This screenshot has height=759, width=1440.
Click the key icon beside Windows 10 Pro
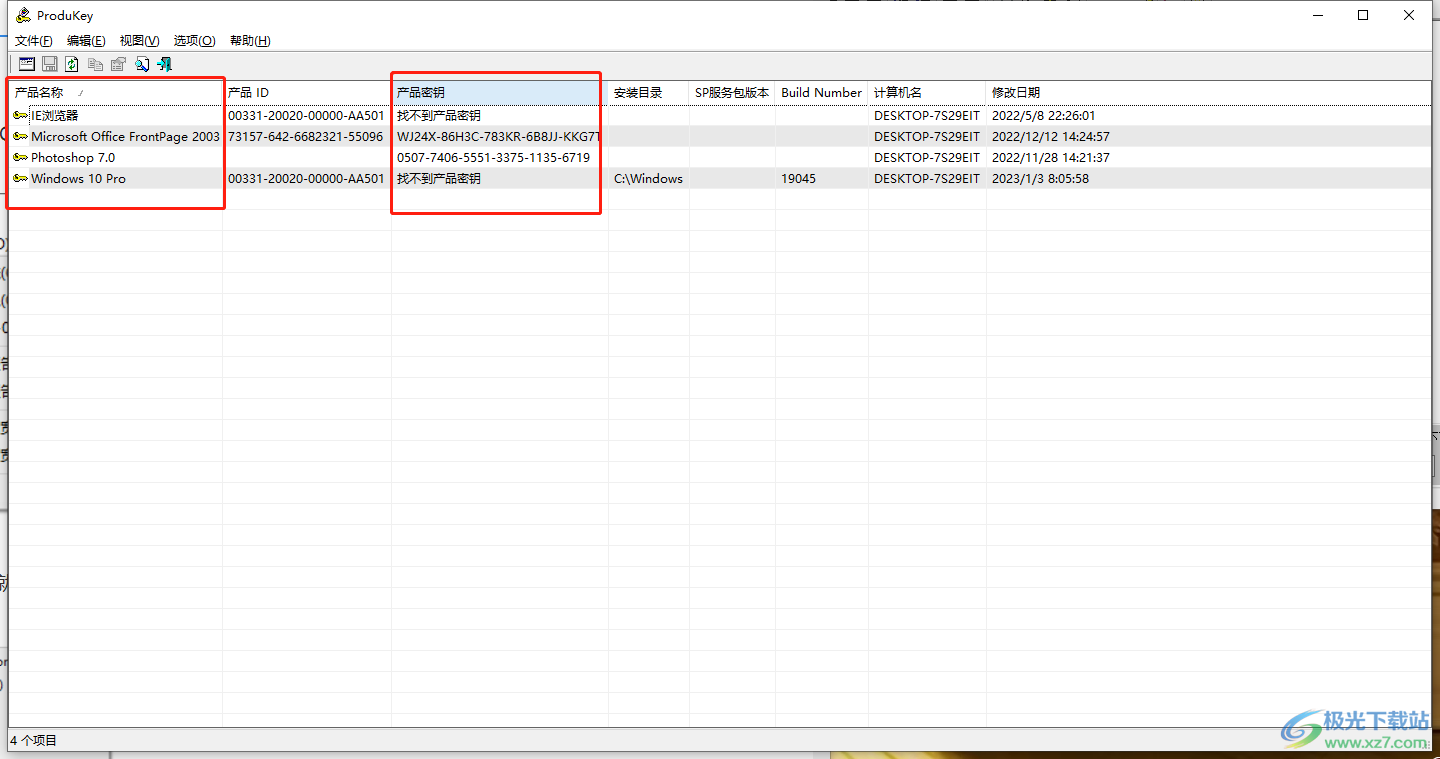20,178
